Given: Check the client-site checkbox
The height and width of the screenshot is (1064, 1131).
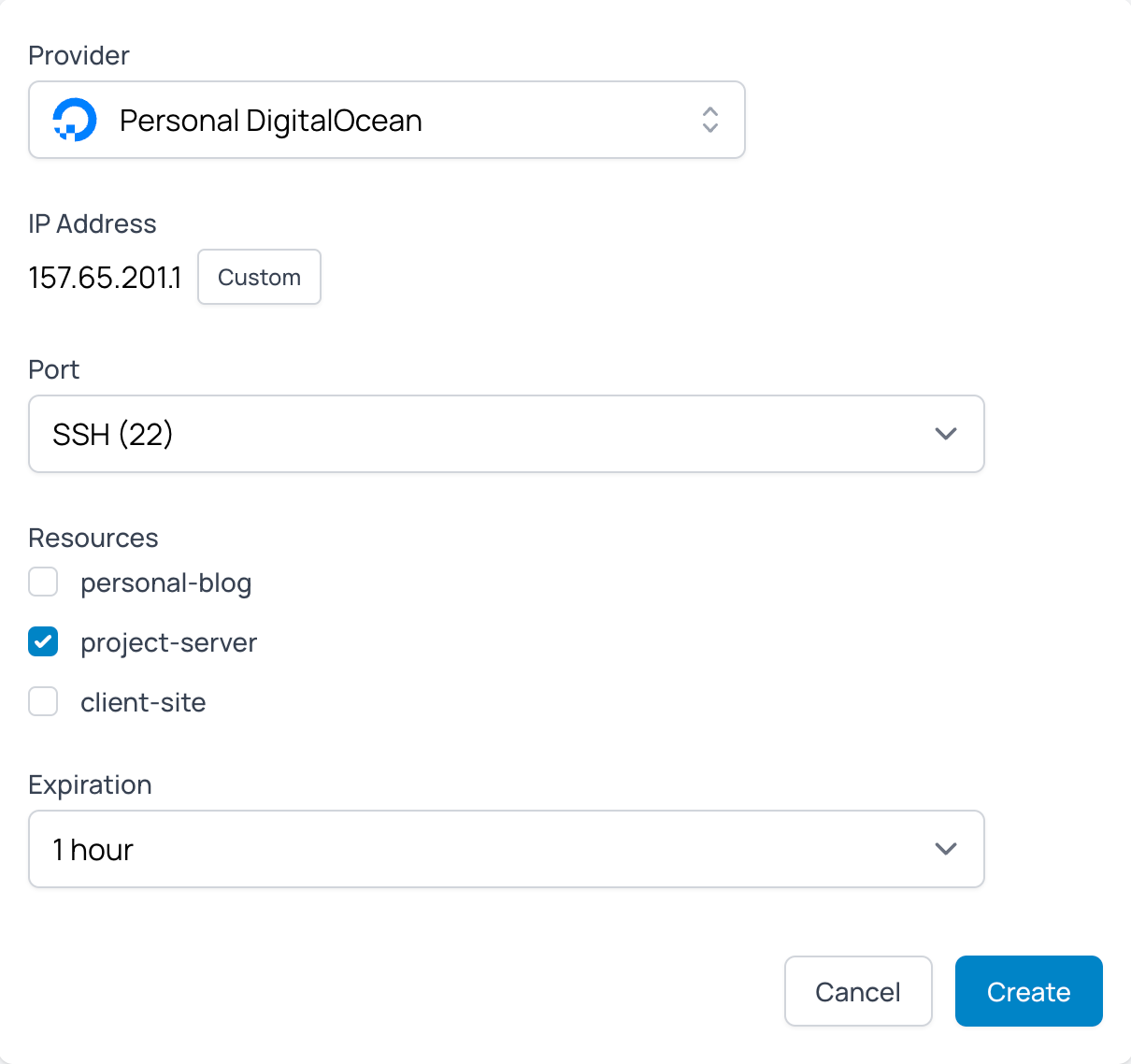Looking at the screenshot, I should (x=43, y=701).
